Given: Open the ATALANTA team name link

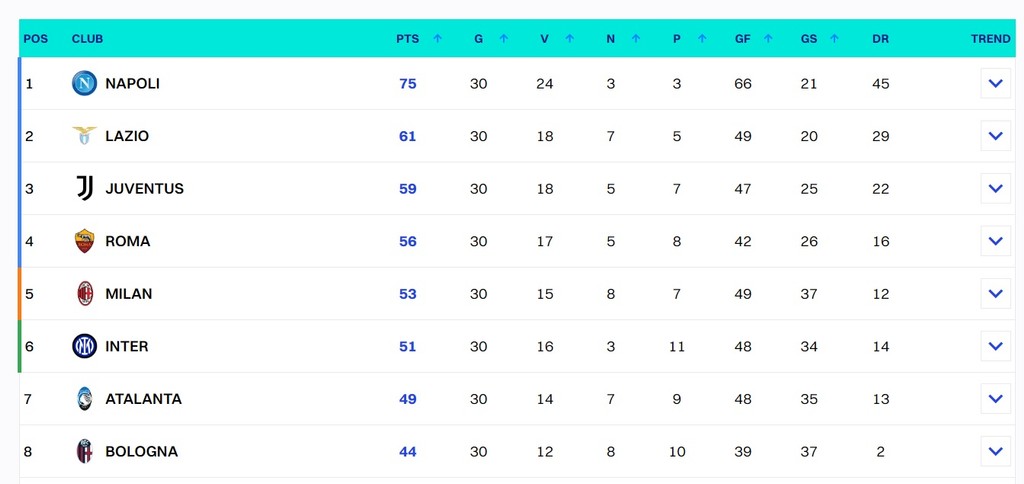Looking at the screenshot, I should [143, 399].
